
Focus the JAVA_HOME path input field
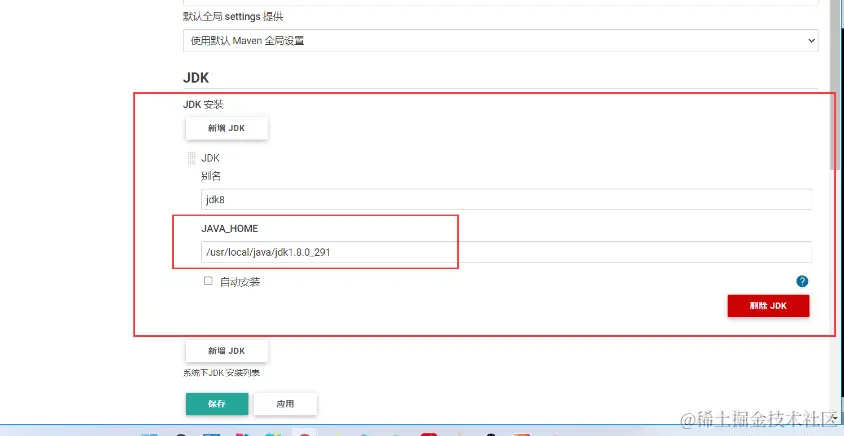coord(506,252)
